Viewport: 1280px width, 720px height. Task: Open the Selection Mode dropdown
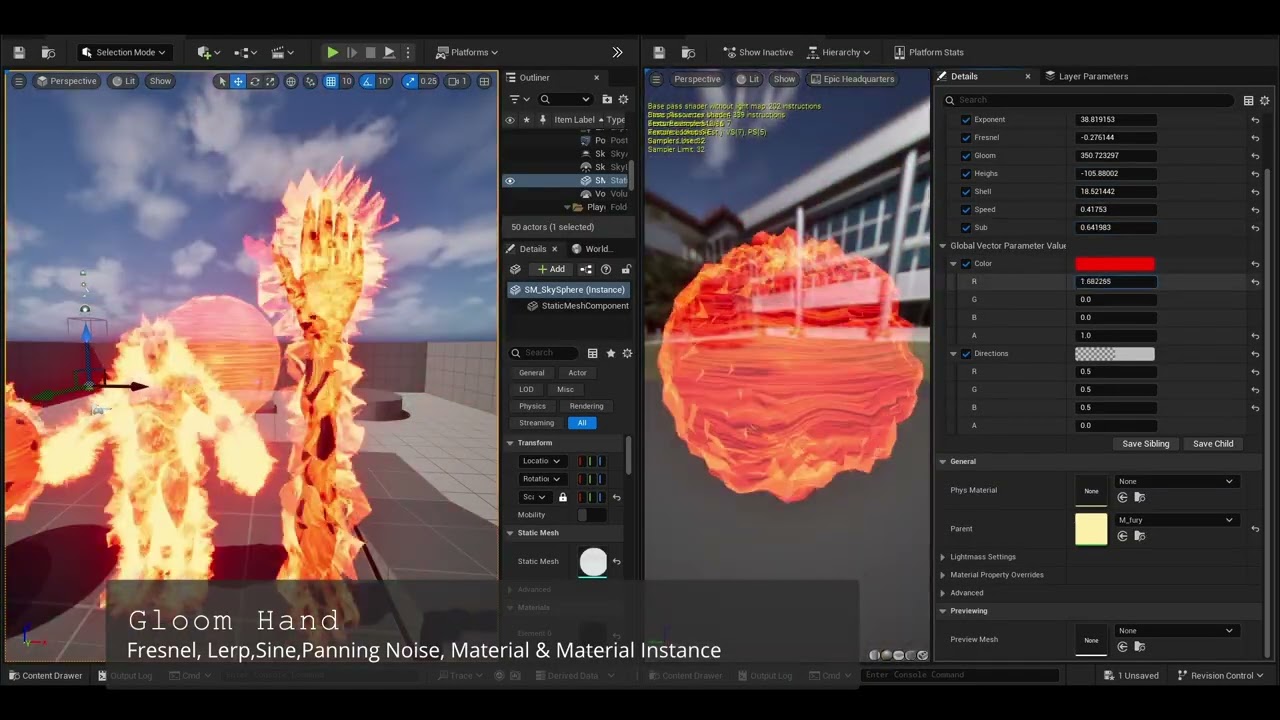pos(125,52)
